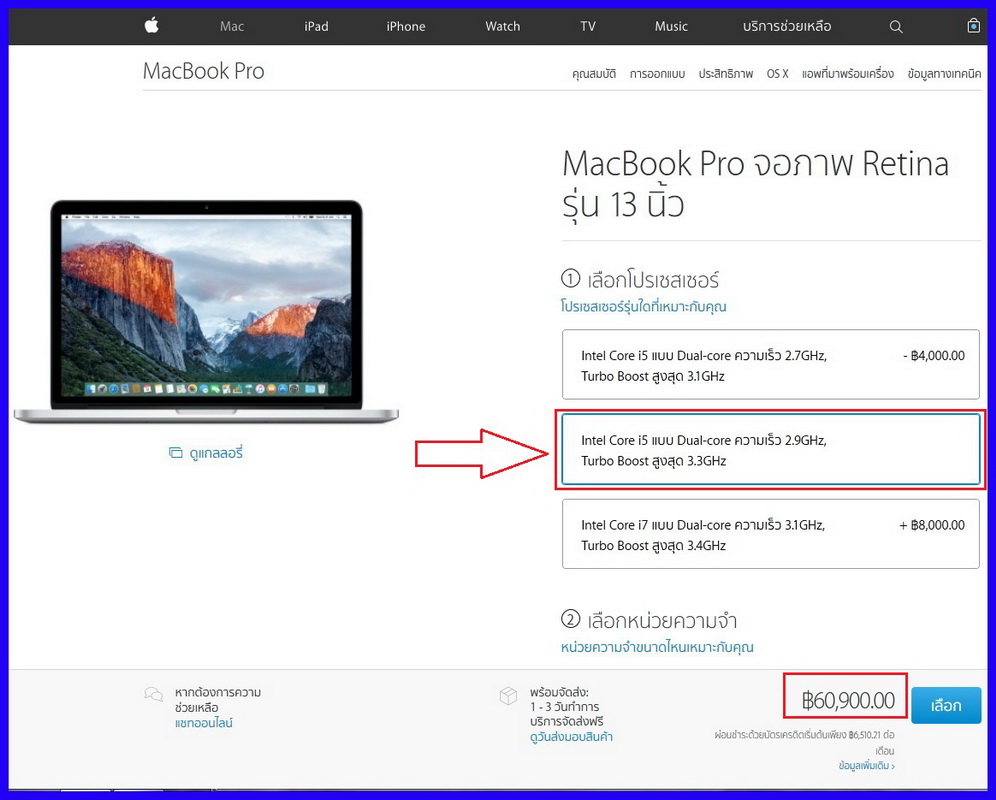
Task: Open the Watch menu item
Action: (x=502, y=27)
